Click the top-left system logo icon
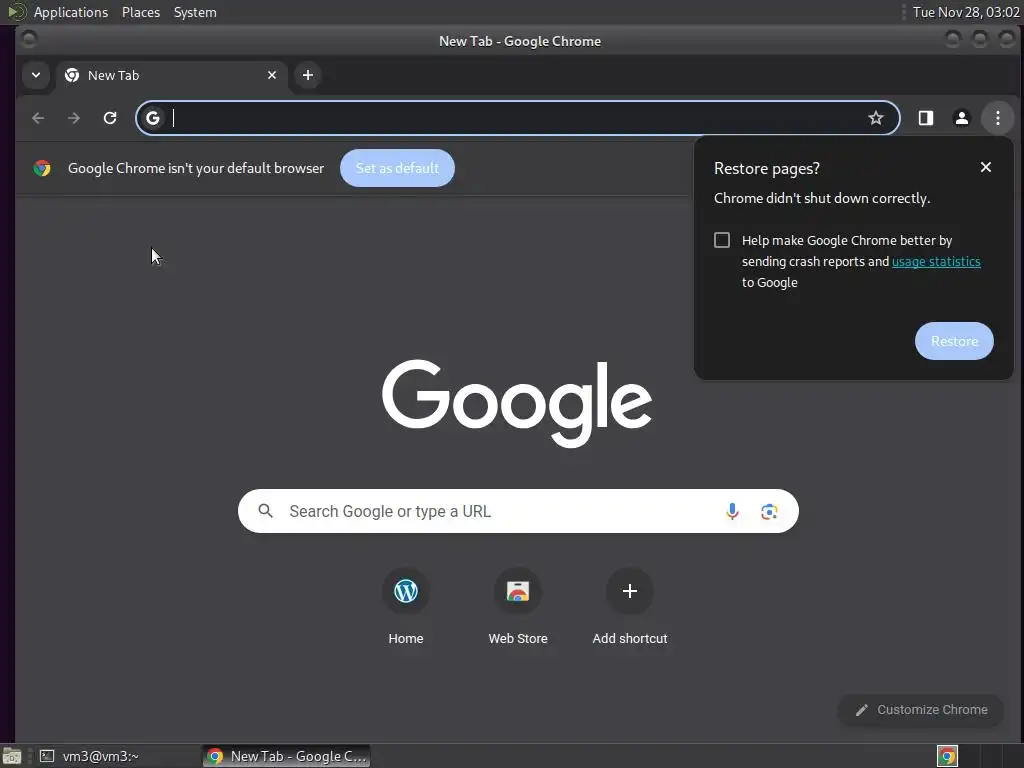 pos(16,12)
